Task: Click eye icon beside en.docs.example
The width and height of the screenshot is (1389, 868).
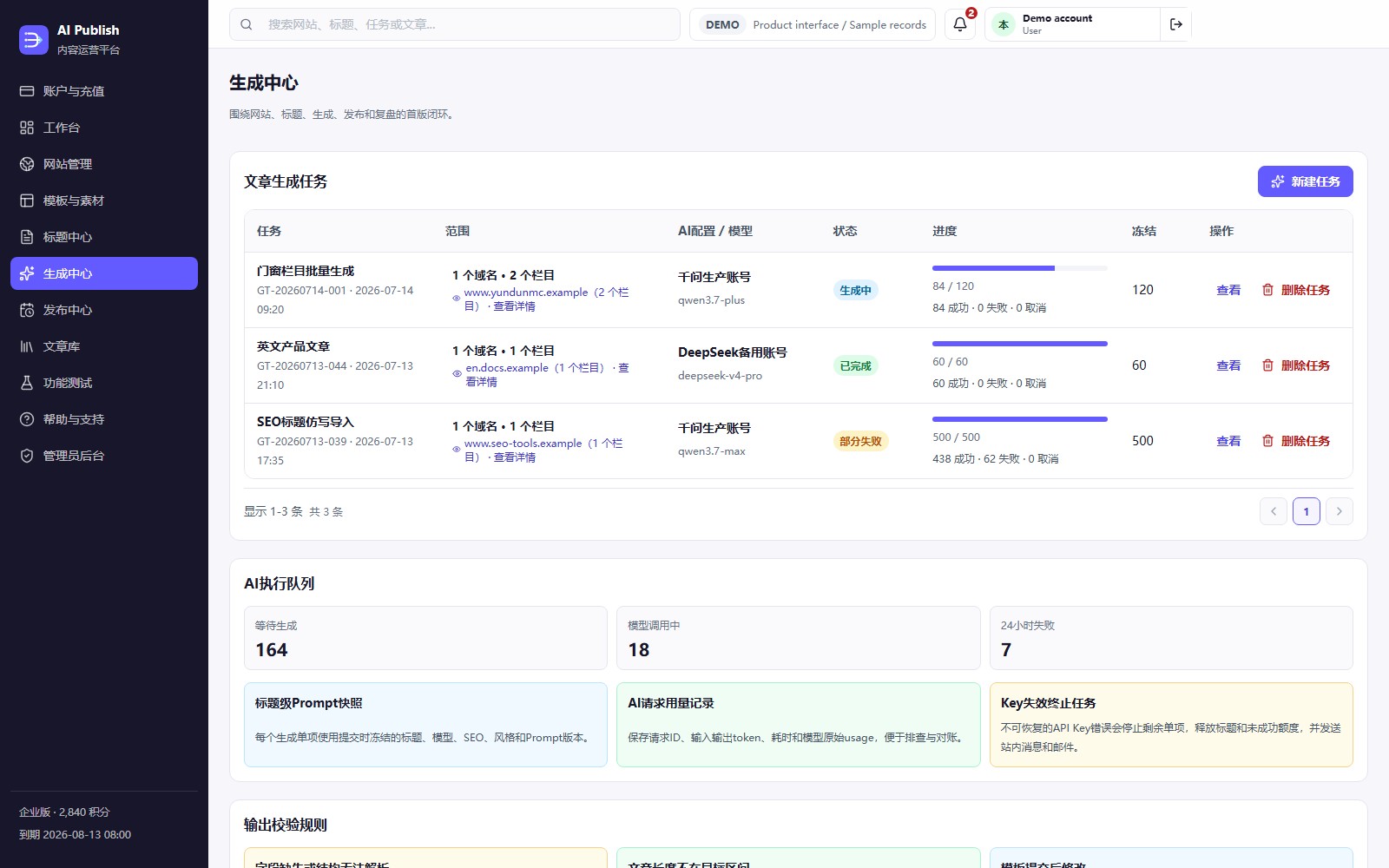Action: (x=457, y=374)
